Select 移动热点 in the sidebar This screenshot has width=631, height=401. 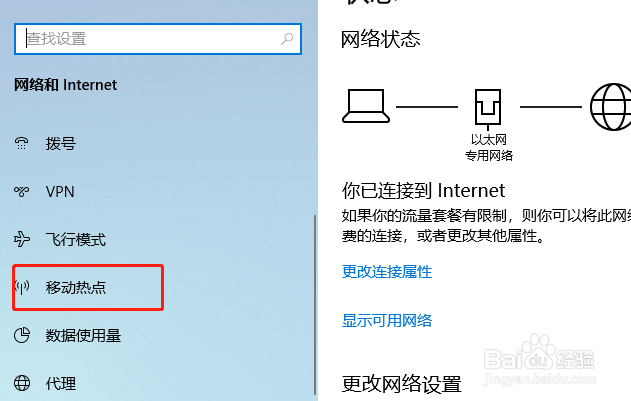coord(76,287)
